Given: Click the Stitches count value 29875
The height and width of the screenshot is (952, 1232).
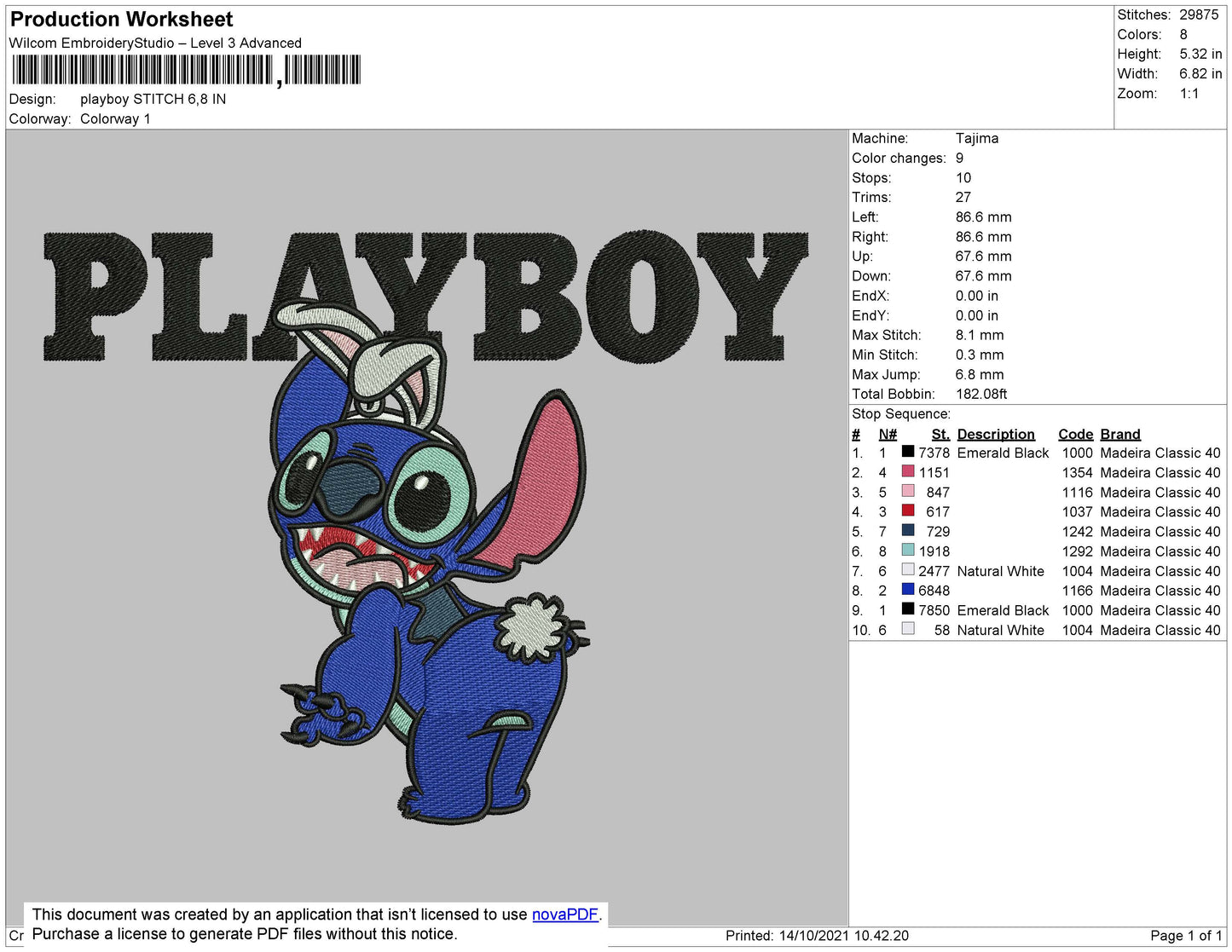Looking at the screenshot, I should [x=1198, y=14].
